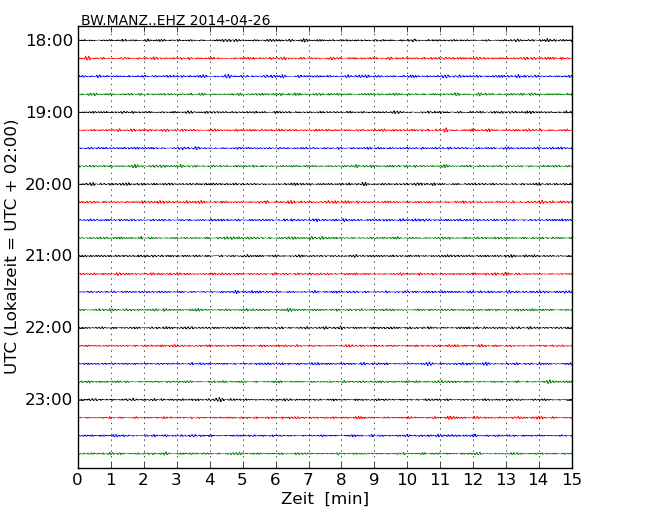Click the x-axis tick label 9
Screen dimensions: 650x520
[x=374, y=480]
